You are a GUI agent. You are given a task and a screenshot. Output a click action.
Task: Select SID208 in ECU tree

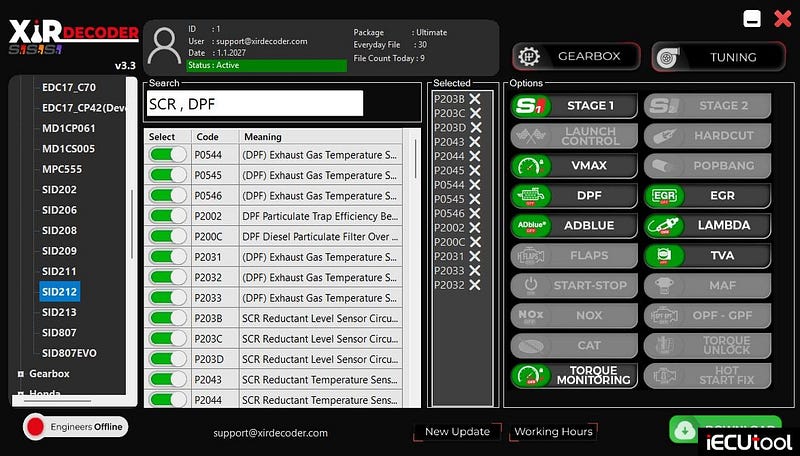[59, 230]
